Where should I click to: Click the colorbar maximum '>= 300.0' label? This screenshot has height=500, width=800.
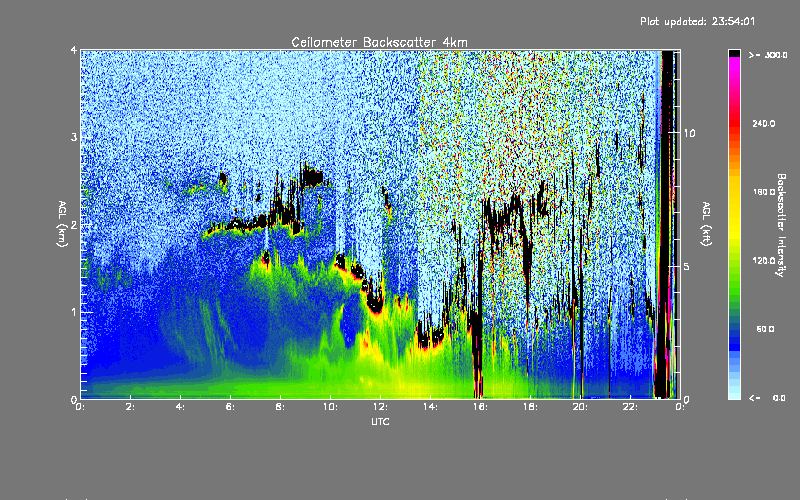click(x=768, y=55)
